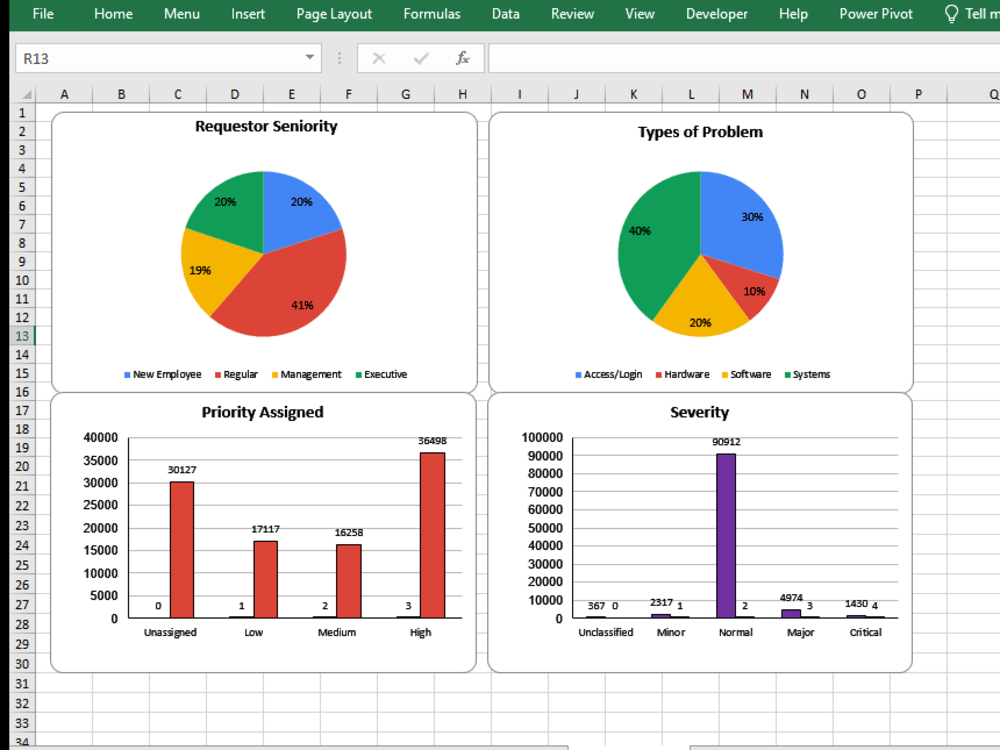Click the Insert Function fx icon
The image size is (1000, 750).
pos(461,58)
